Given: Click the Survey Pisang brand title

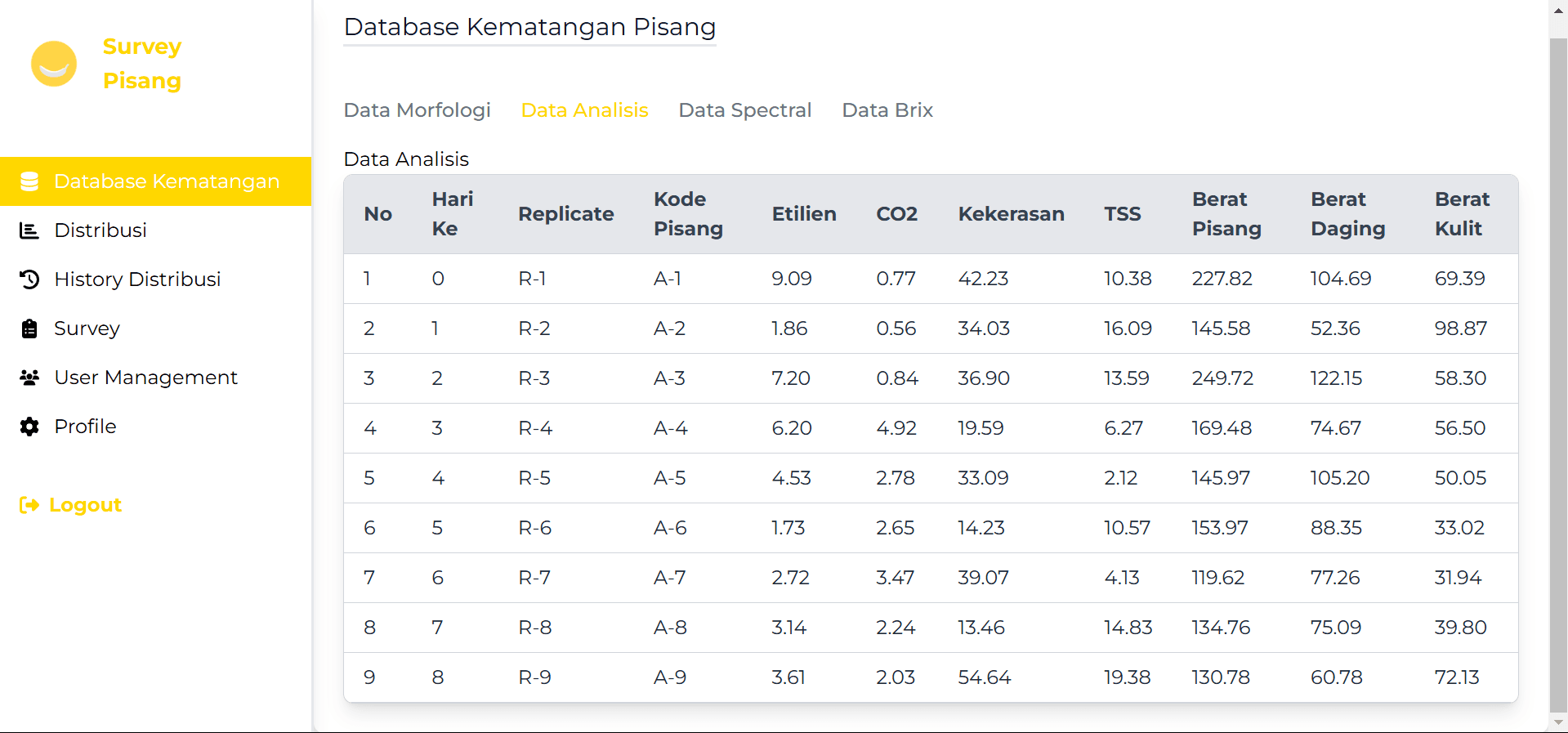Looking at the screenshot, I should tap(142, 64).
